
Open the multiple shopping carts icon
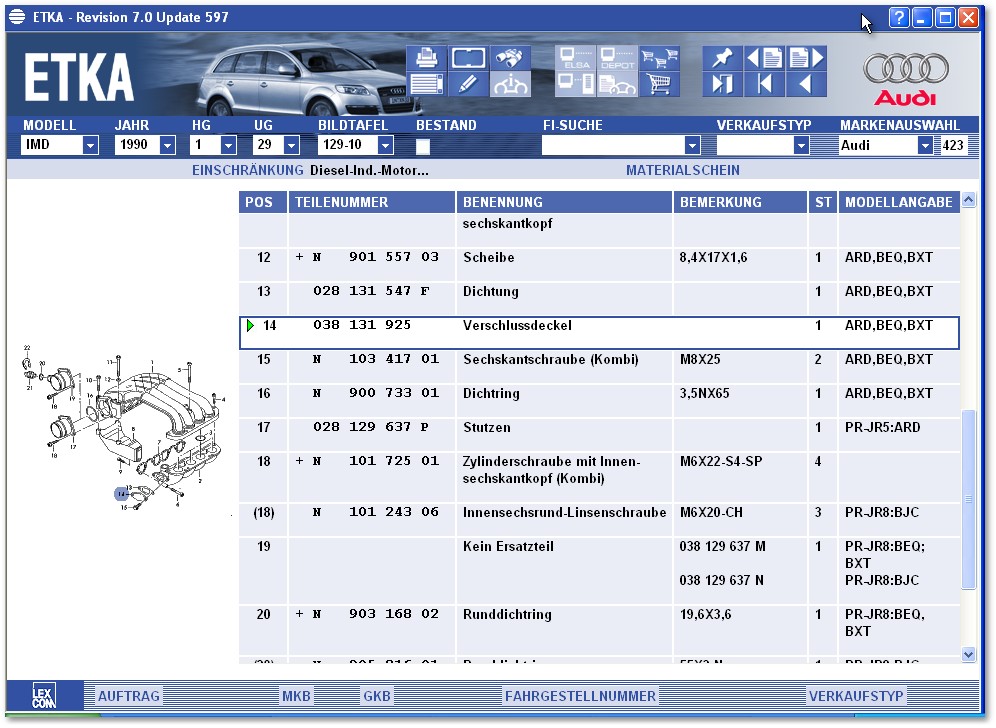pos(659,58)
